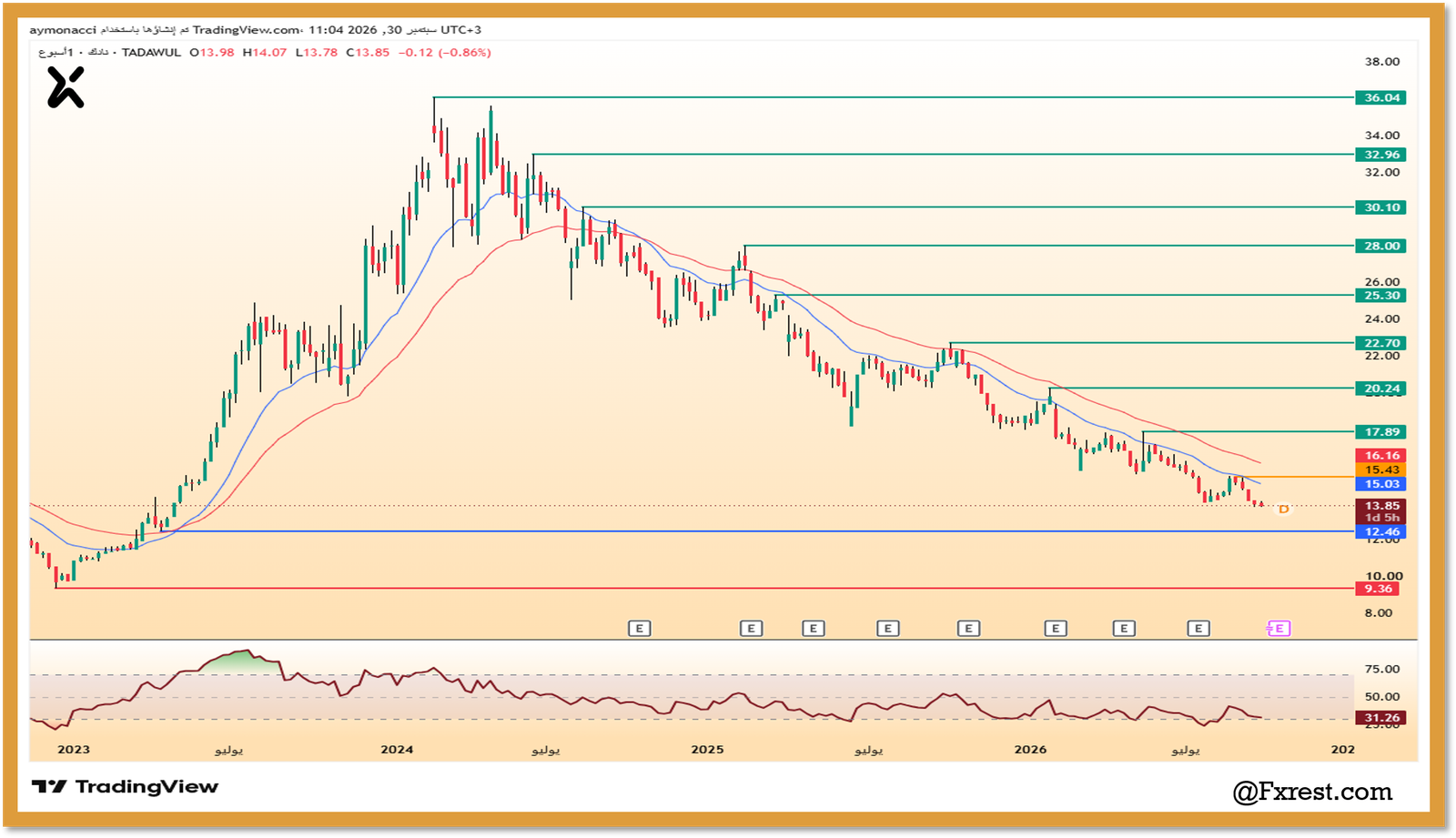Viewport: 1456px width, 838px height.
Task: Click the aymonacci author name at top
Action: (63, 30)
